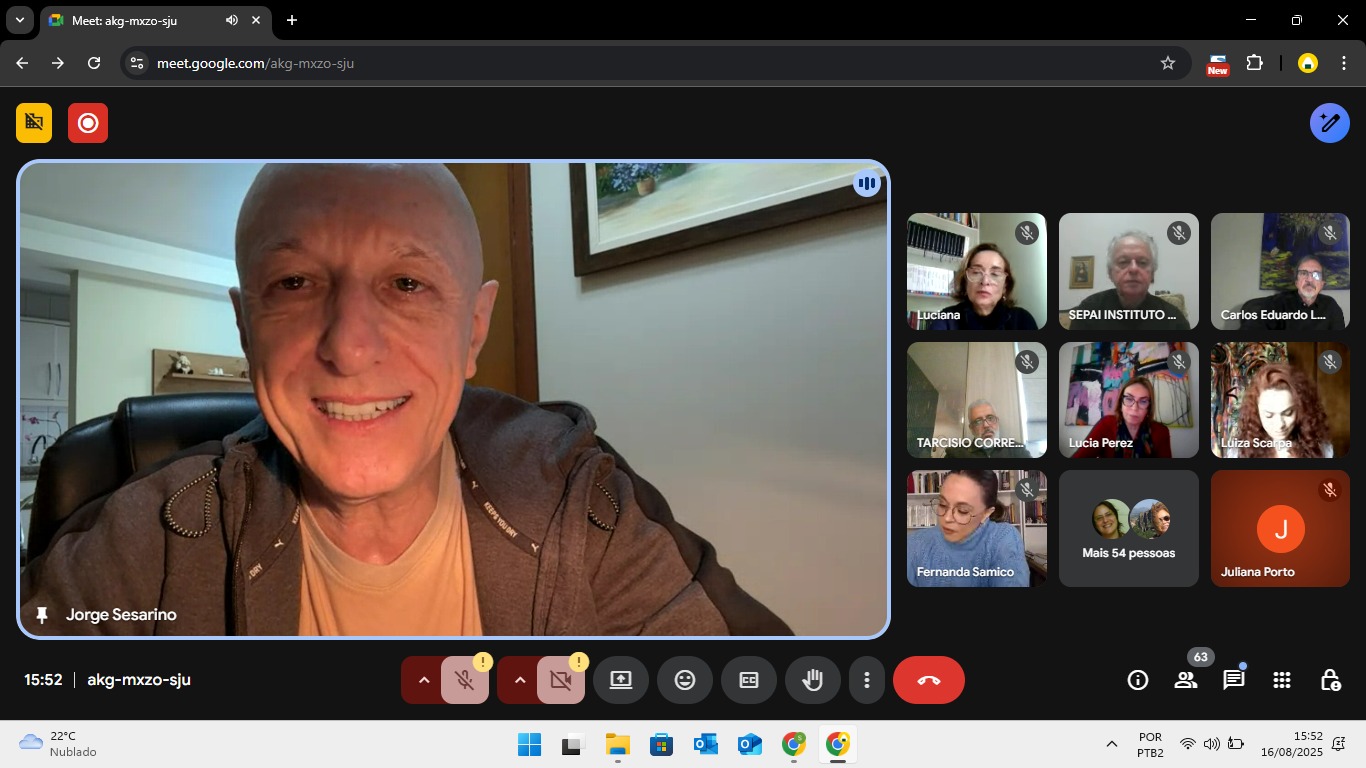Open the people list showing 63
1366x768 pixels.
click(1186, 680)
